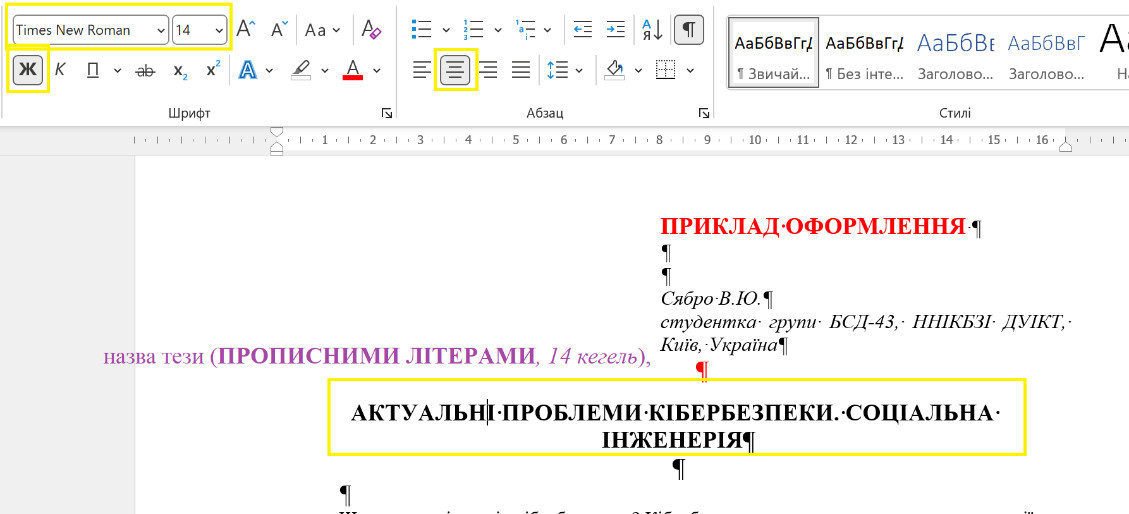1129x514 pixels.
Task: Open line spacing options dropdown
Action: tap(558, 70)
